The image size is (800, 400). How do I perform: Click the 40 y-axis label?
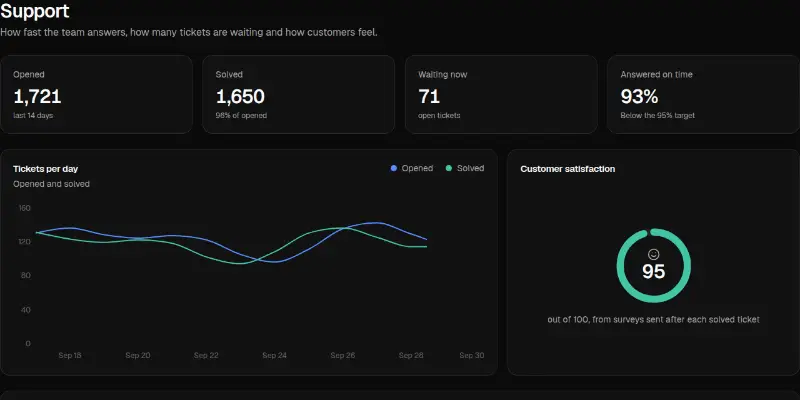25,310
